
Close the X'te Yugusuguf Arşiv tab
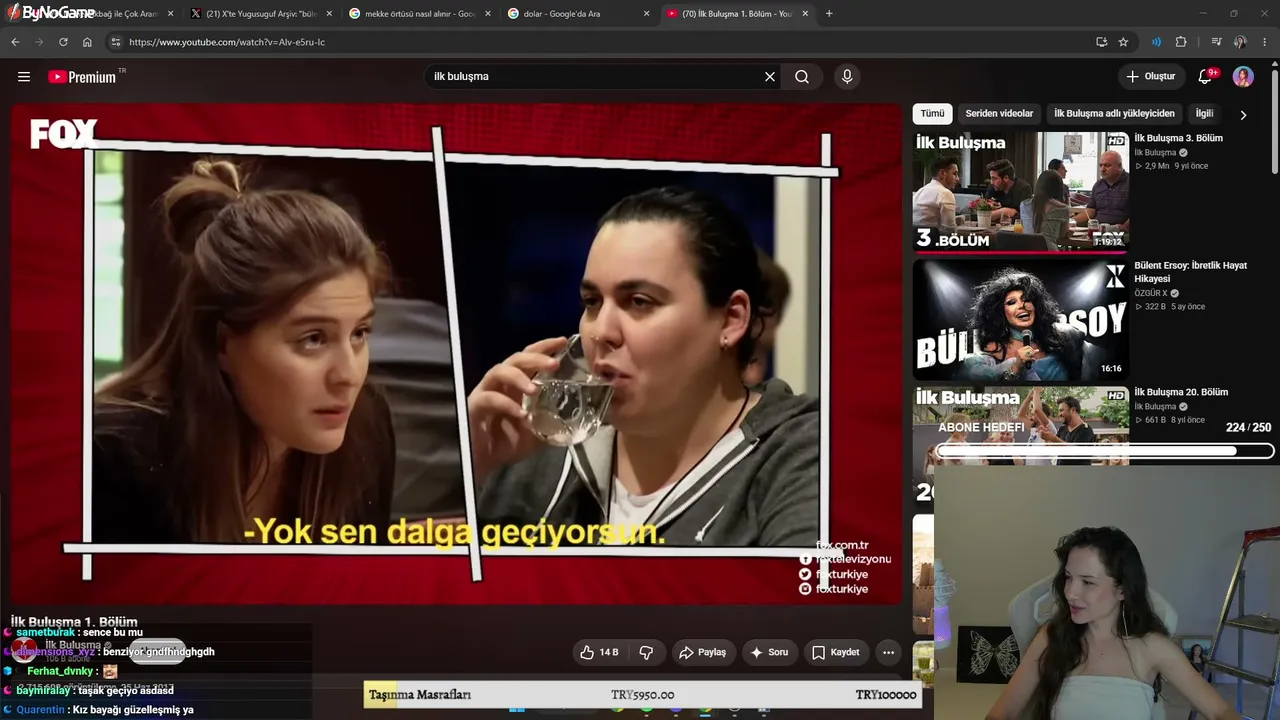[329, 14]
